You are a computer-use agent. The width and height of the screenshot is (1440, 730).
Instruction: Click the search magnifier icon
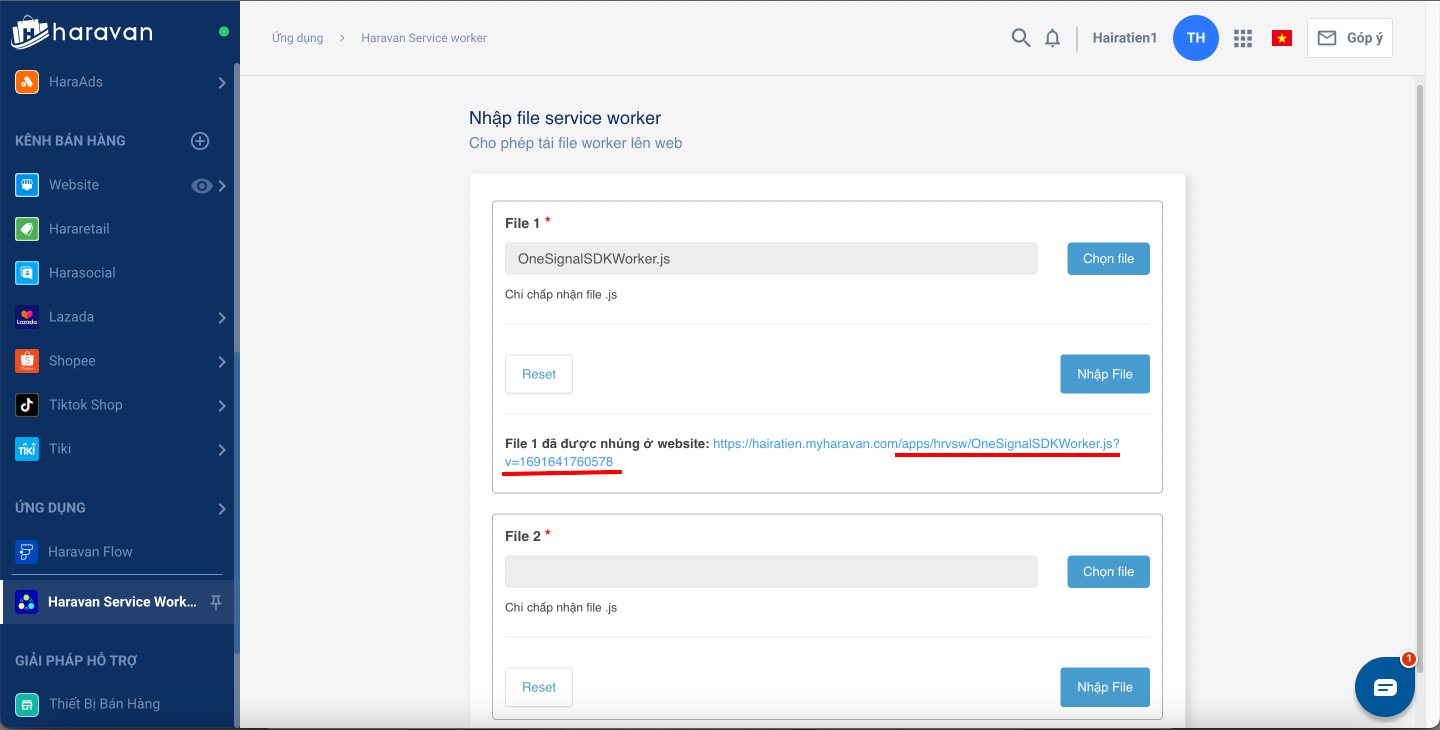point(1020,38)
